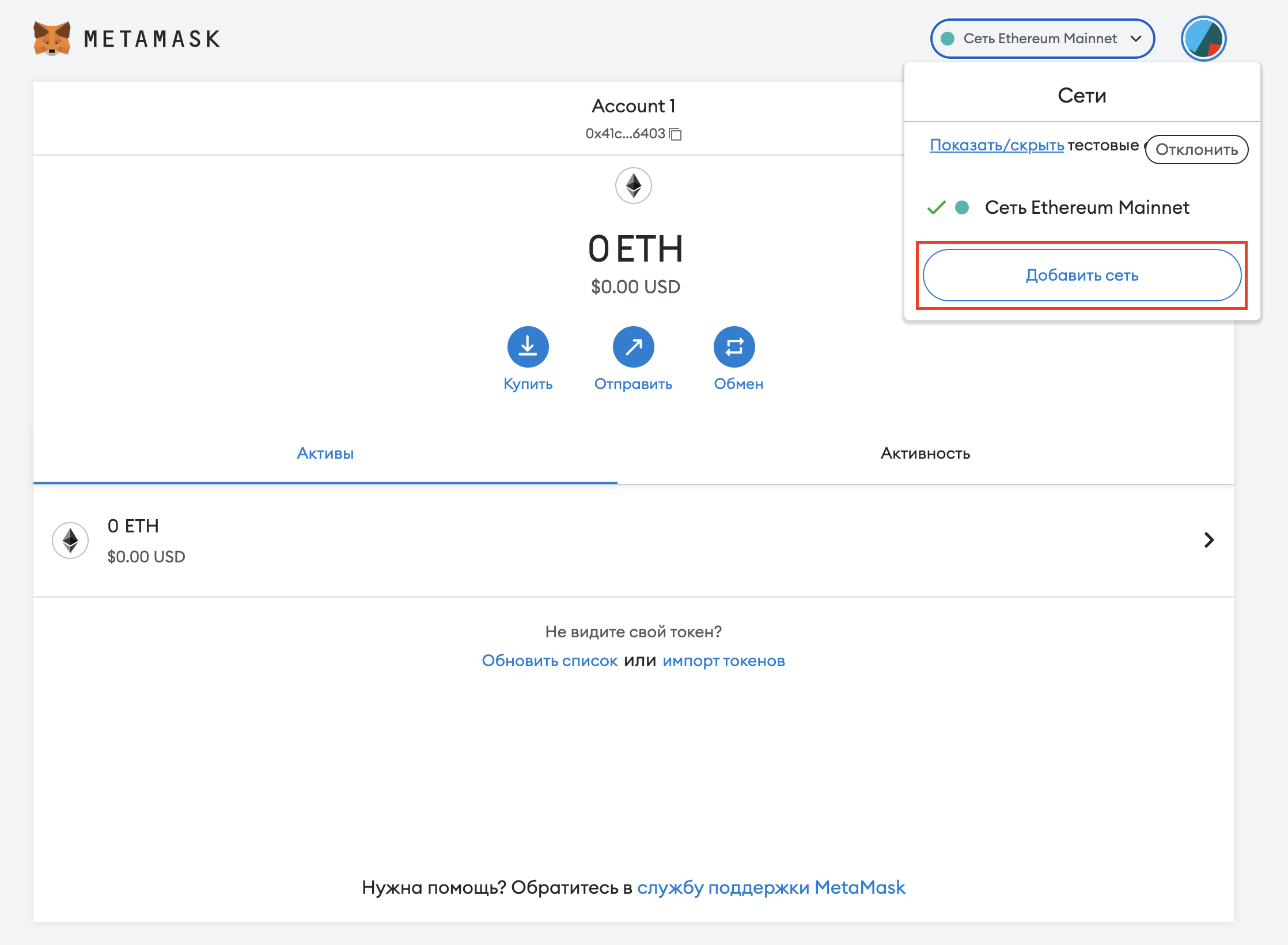Expand the network selector dropdown
Image resolution: width=1288 pixels, height=945 pixels.
coord(1042,39)
